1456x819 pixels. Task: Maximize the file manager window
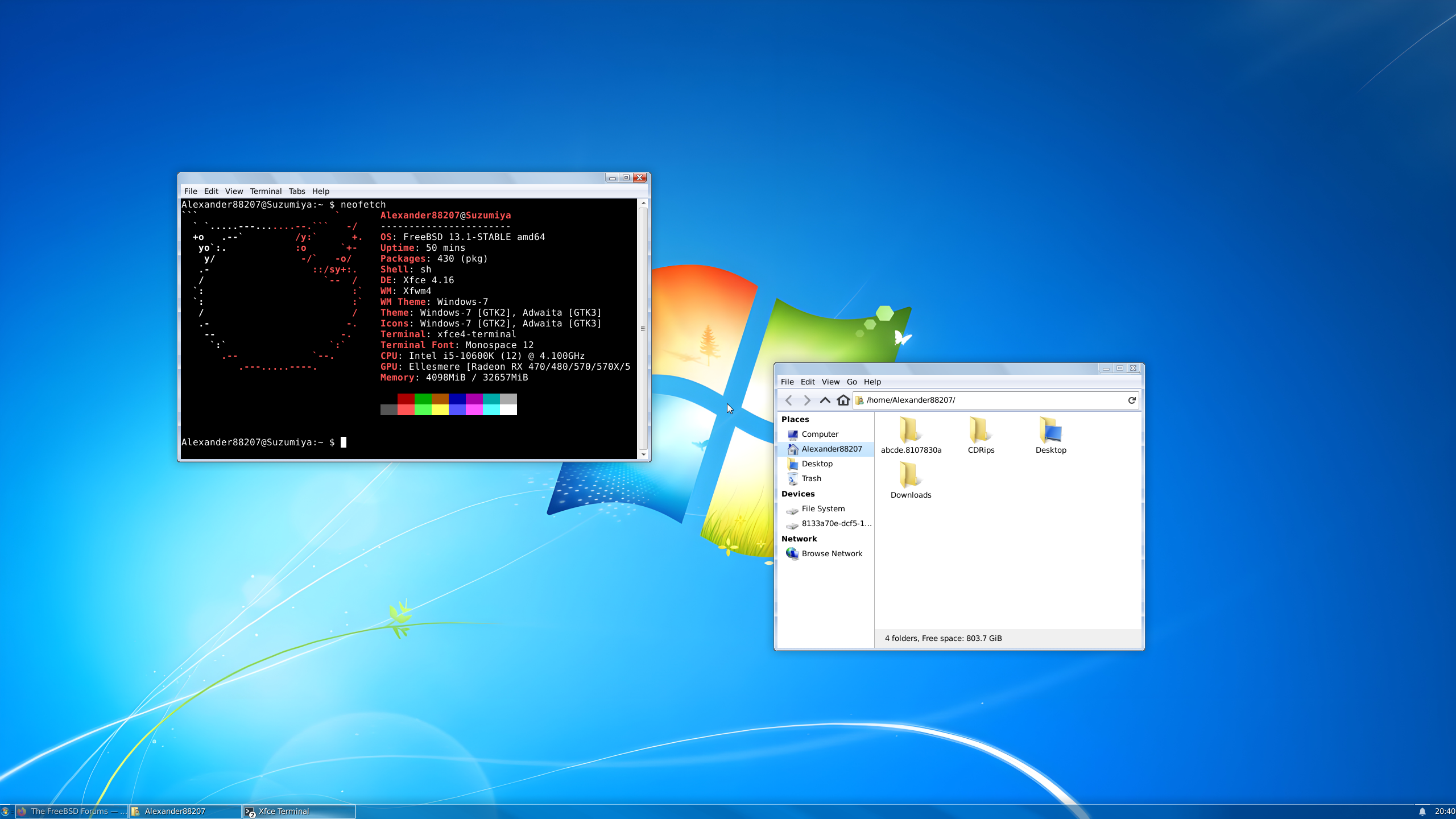pyautogui.click(x=1119, y=369)
